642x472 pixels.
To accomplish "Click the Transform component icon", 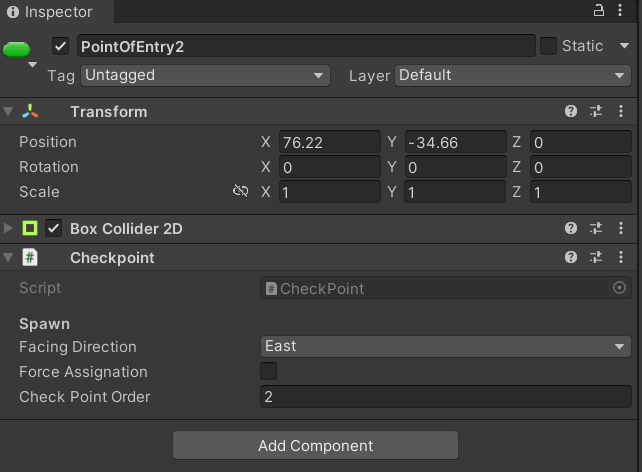I will [30, 111].
